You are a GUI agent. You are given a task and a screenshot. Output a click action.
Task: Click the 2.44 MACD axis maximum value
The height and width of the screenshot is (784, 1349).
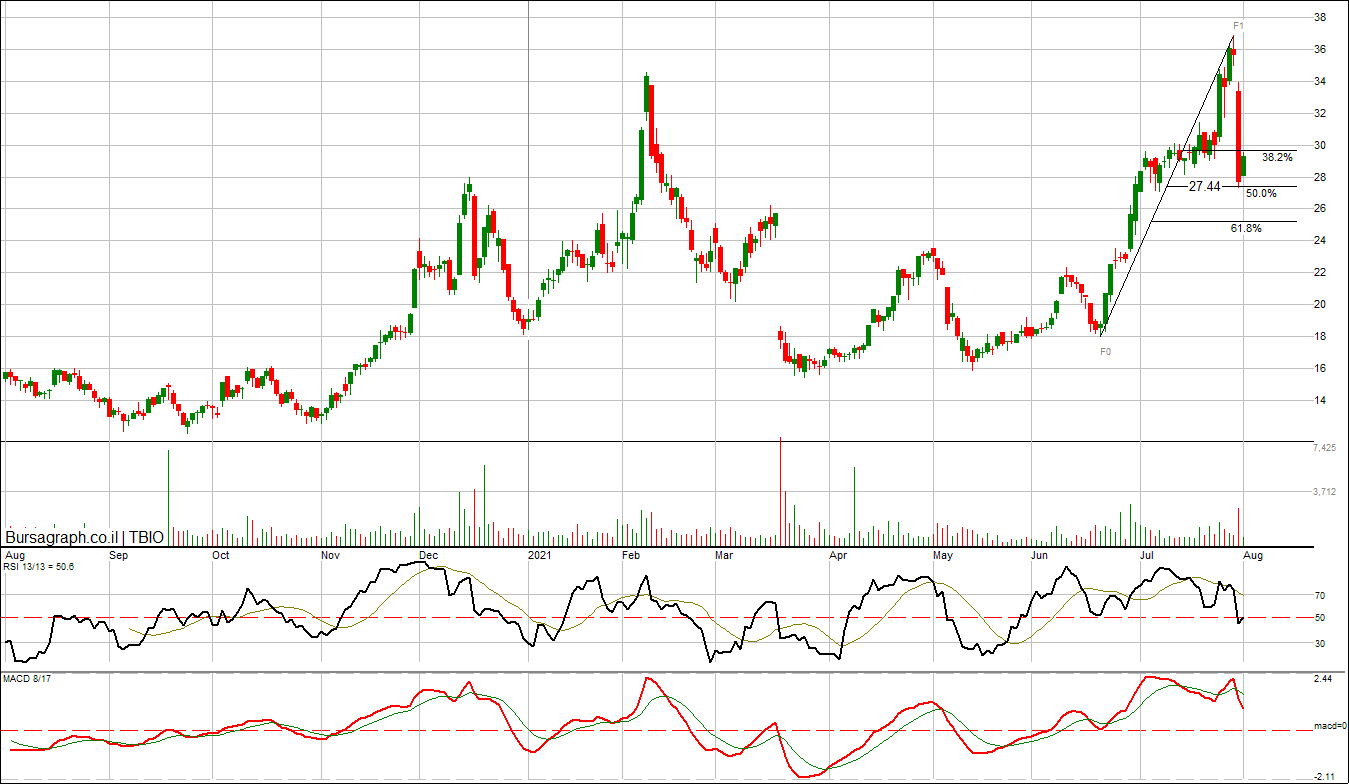pos(1323,679)
